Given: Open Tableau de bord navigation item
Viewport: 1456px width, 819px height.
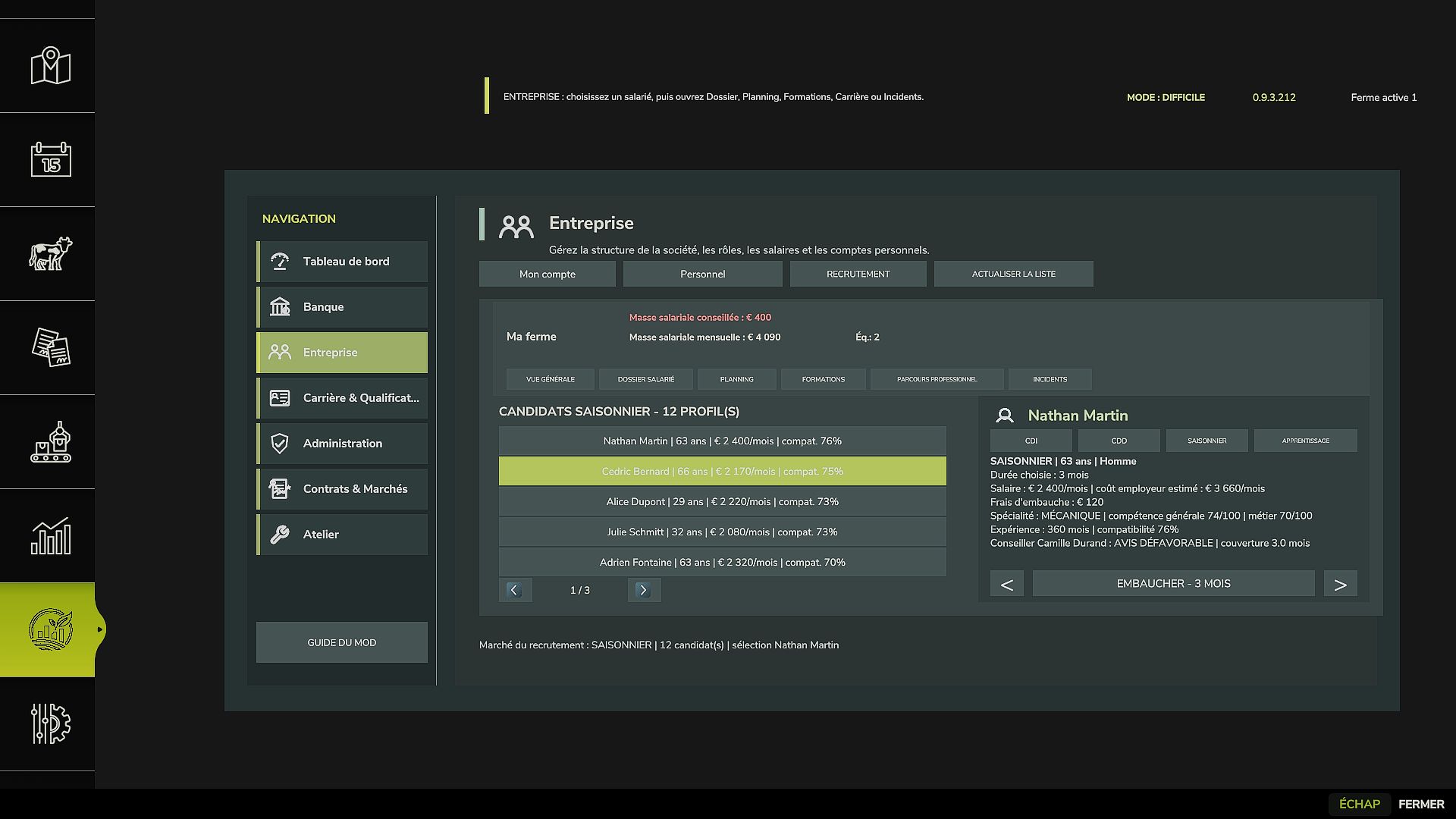Looking at the screenshot, I should coord(342,262).
